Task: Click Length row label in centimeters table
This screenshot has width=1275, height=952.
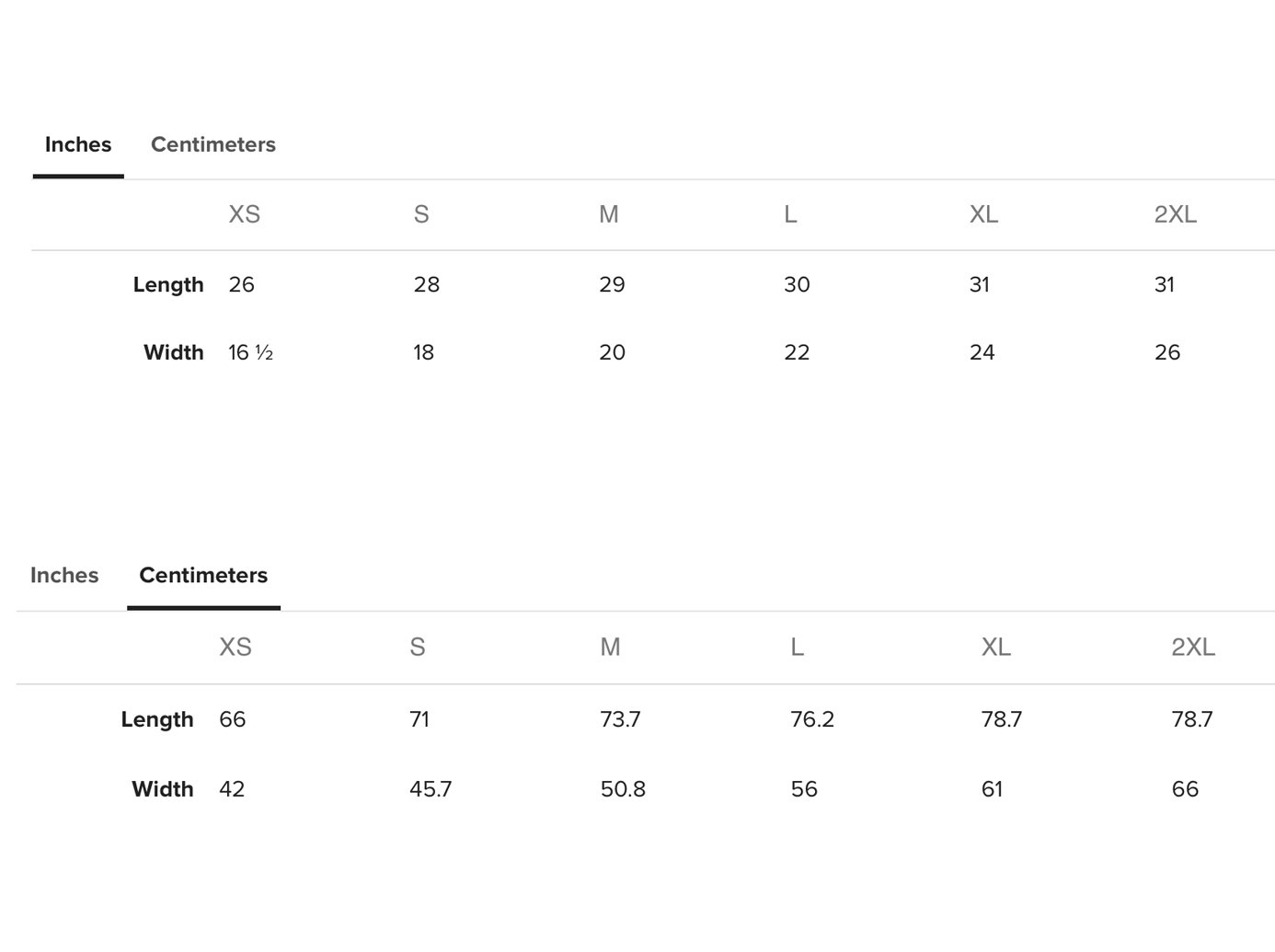Action: 157,718
